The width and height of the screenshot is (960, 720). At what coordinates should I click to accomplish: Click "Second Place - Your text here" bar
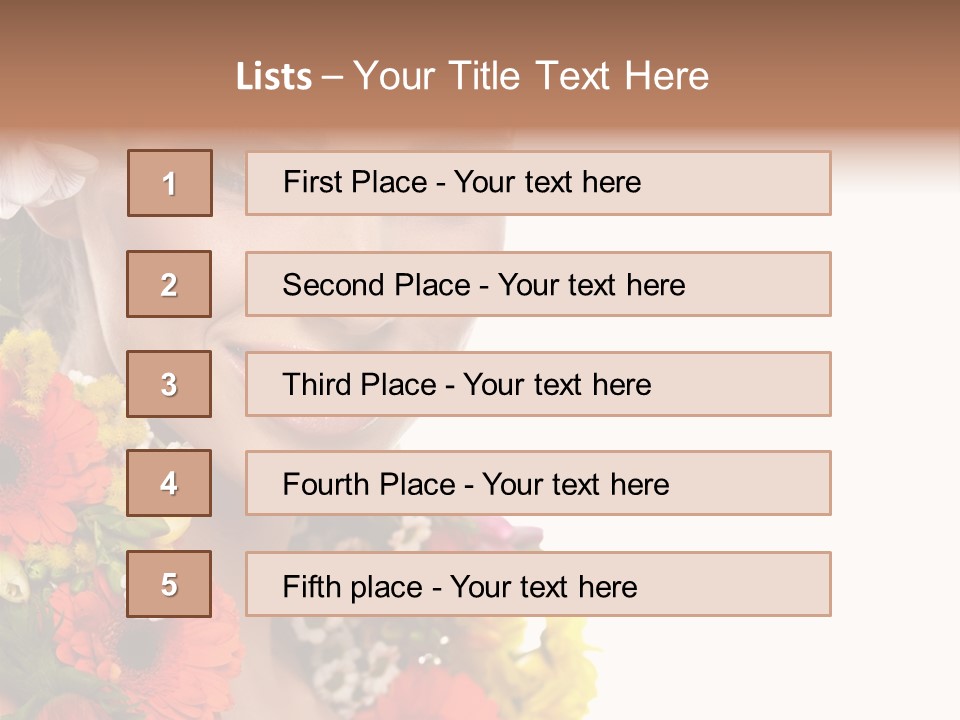coord(538,284)
